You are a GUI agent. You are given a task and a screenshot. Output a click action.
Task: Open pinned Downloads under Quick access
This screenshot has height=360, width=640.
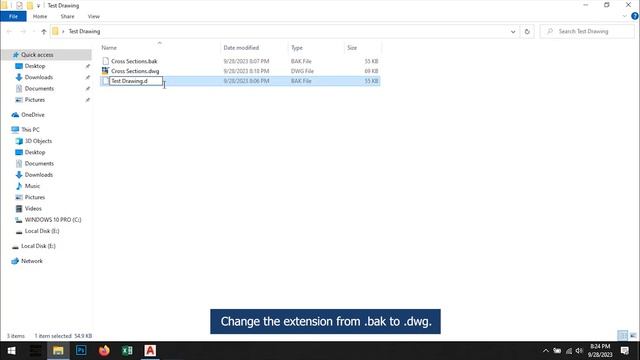coord(38,77)
